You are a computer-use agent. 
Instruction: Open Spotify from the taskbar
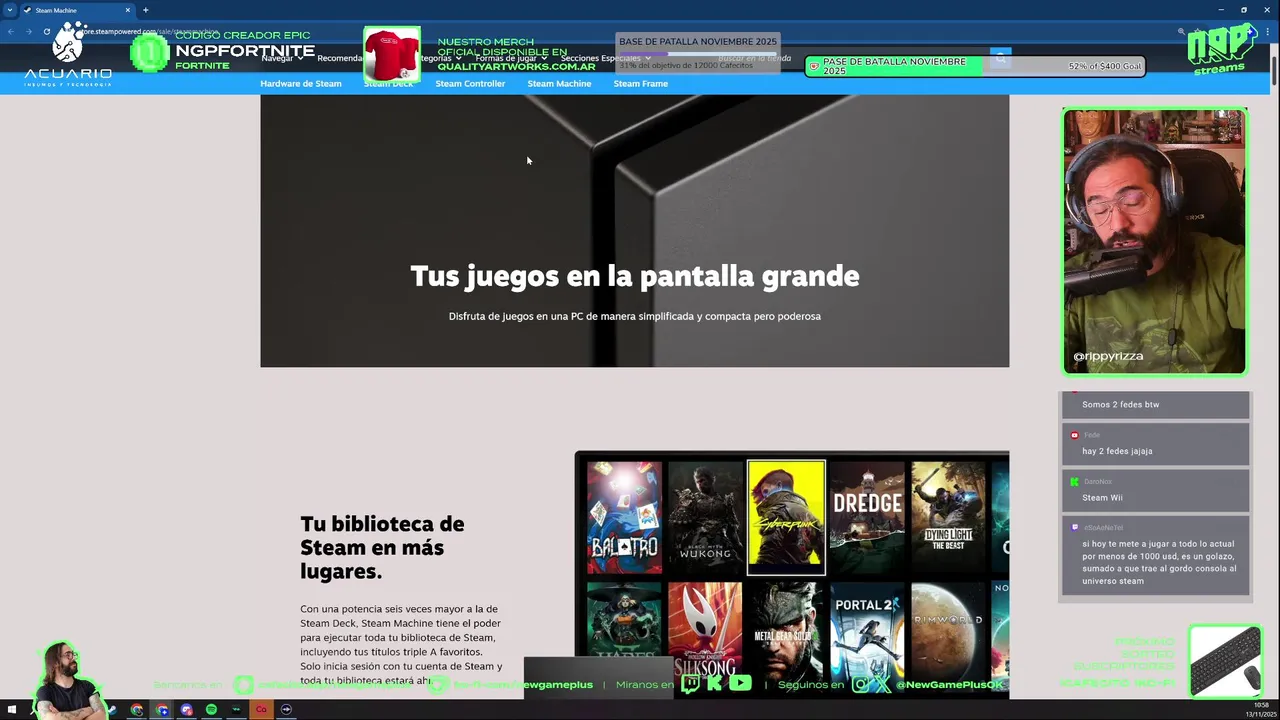211,710
